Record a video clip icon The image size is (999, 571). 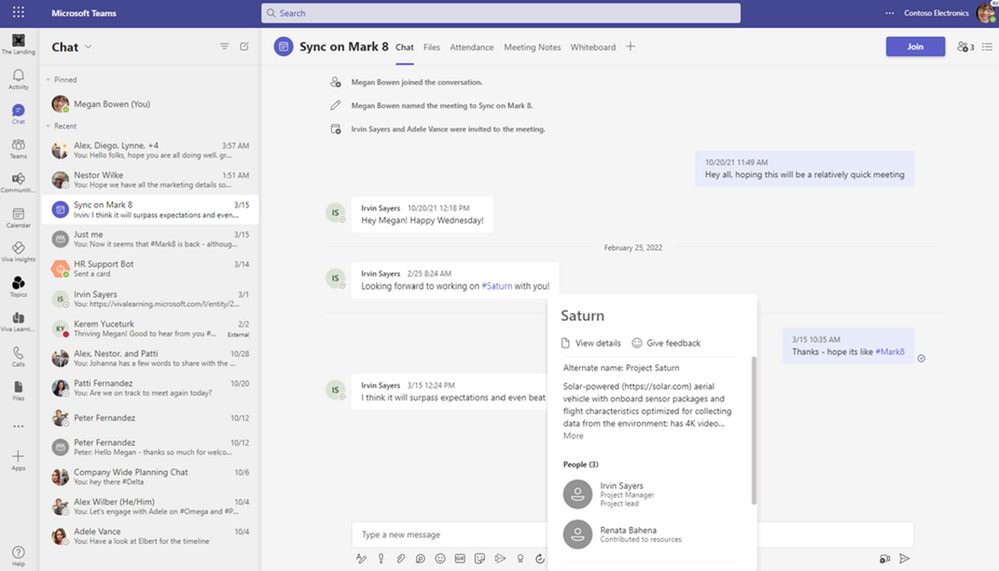(x=885, y=559)
